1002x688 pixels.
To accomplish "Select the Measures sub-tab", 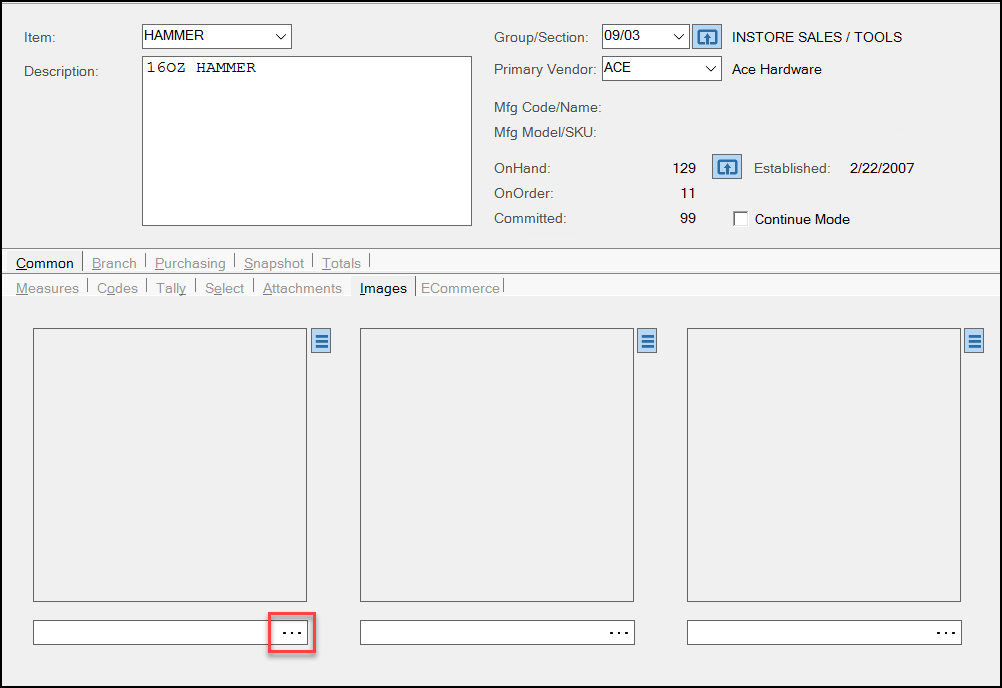I will 47,288.
